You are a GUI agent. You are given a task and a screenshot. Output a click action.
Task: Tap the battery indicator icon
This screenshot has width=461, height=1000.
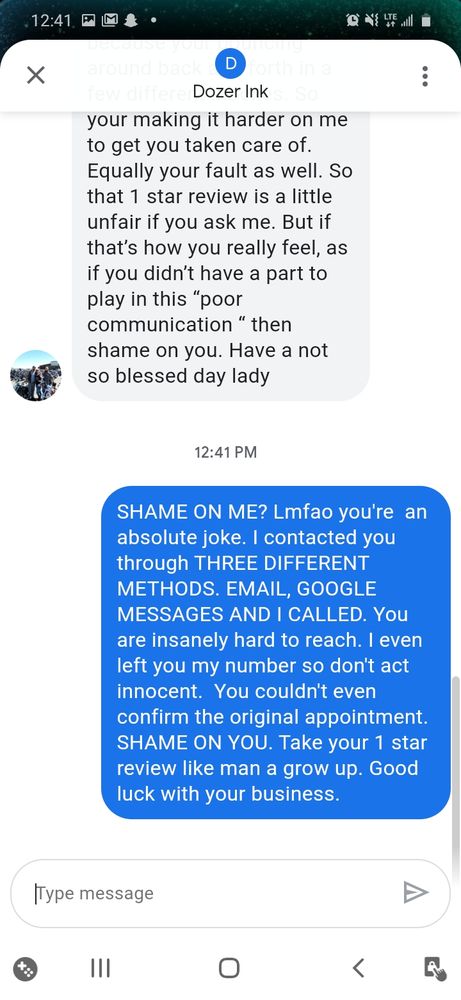[x=427, y=20]
